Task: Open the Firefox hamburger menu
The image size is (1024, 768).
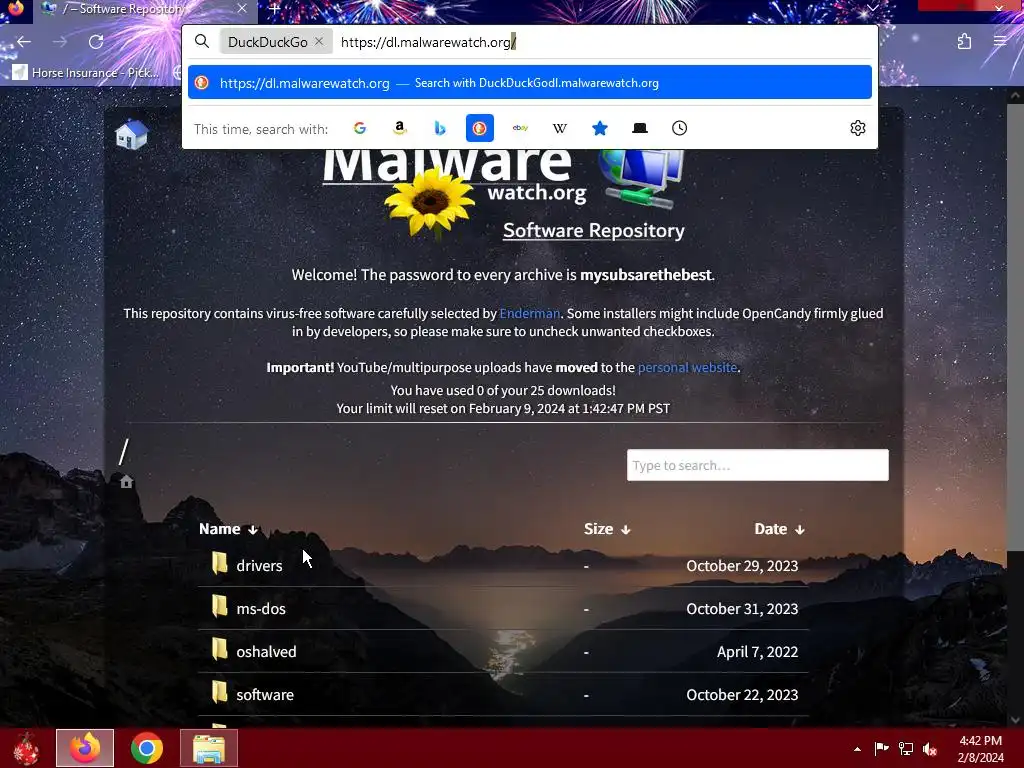Action: pos(1000,41)
